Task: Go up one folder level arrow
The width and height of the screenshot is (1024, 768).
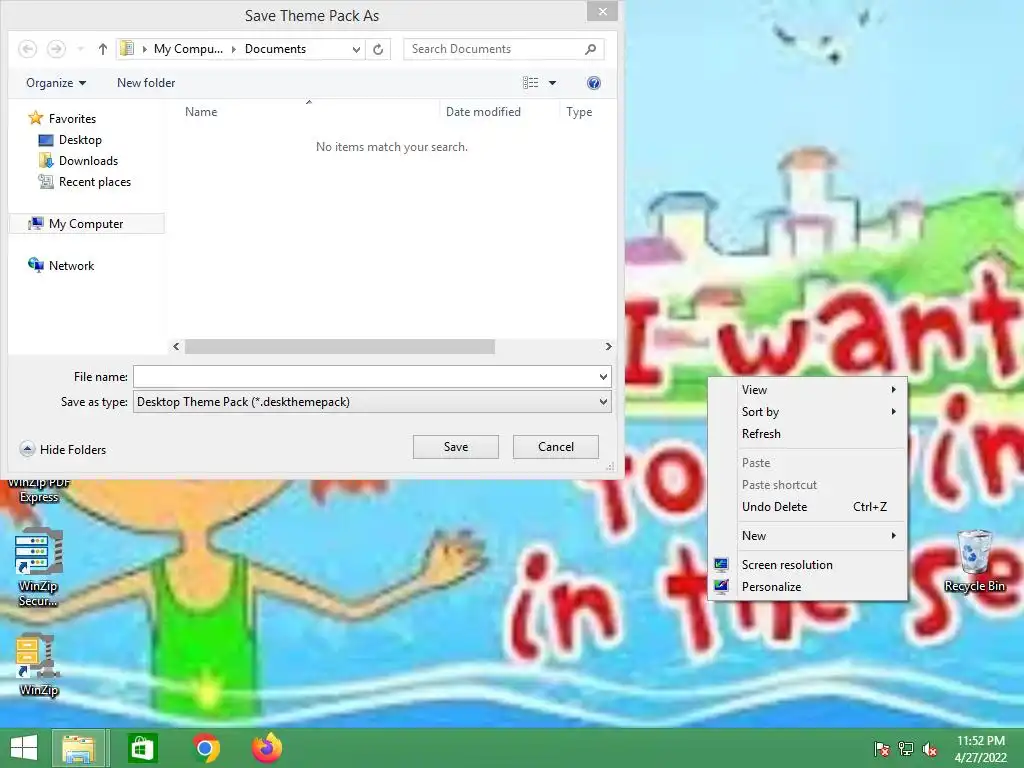Action: point(103,49)
